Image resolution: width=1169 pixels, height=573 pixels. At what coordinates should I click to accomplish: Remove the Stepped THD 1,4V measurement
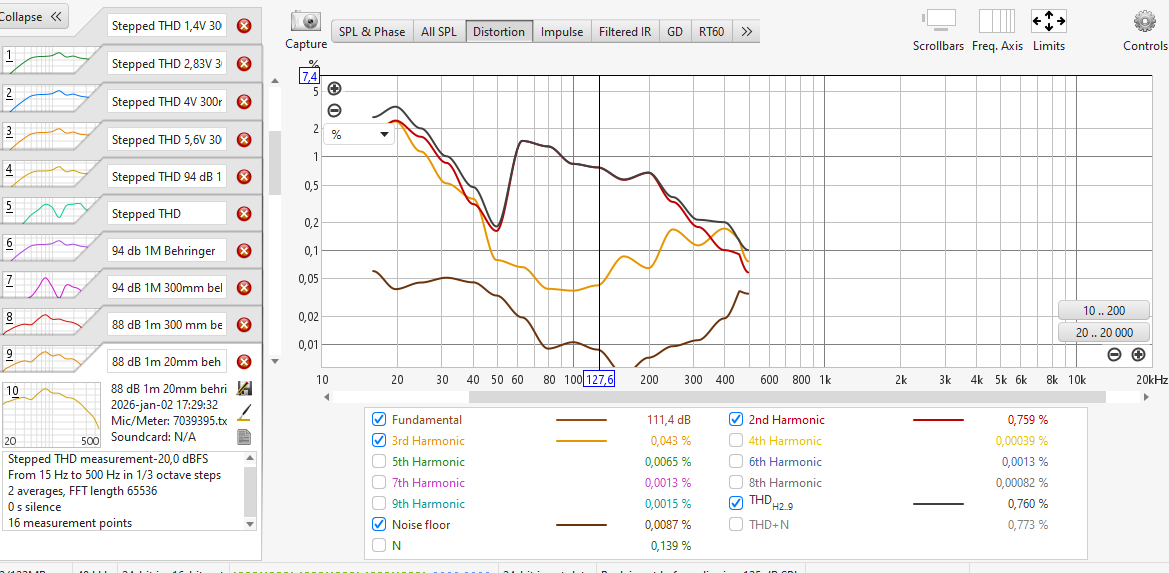pyautogui.click(x=243, y=26)
